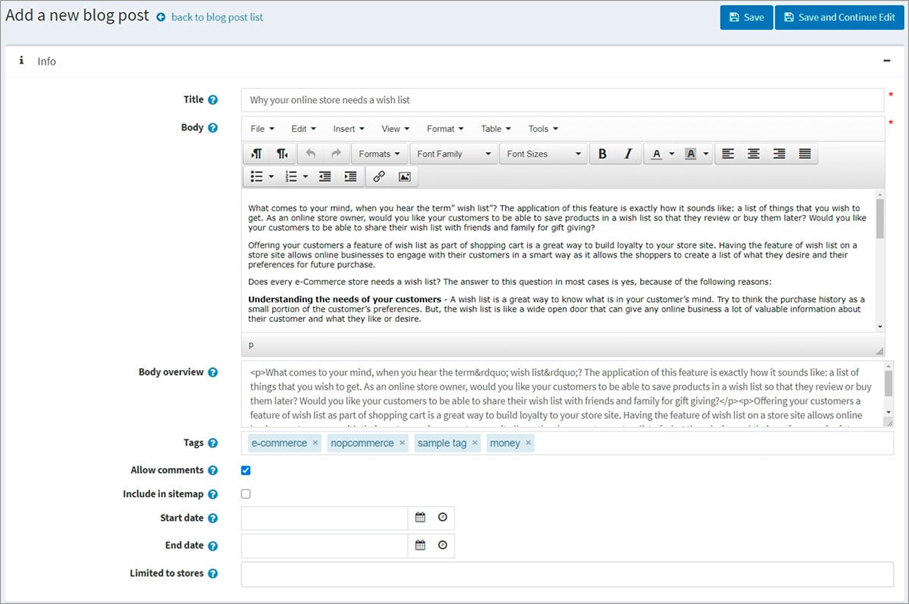Open background color dropdown arrow
Viewport: 909px width, 604px height.
click(x=706, y=154)
